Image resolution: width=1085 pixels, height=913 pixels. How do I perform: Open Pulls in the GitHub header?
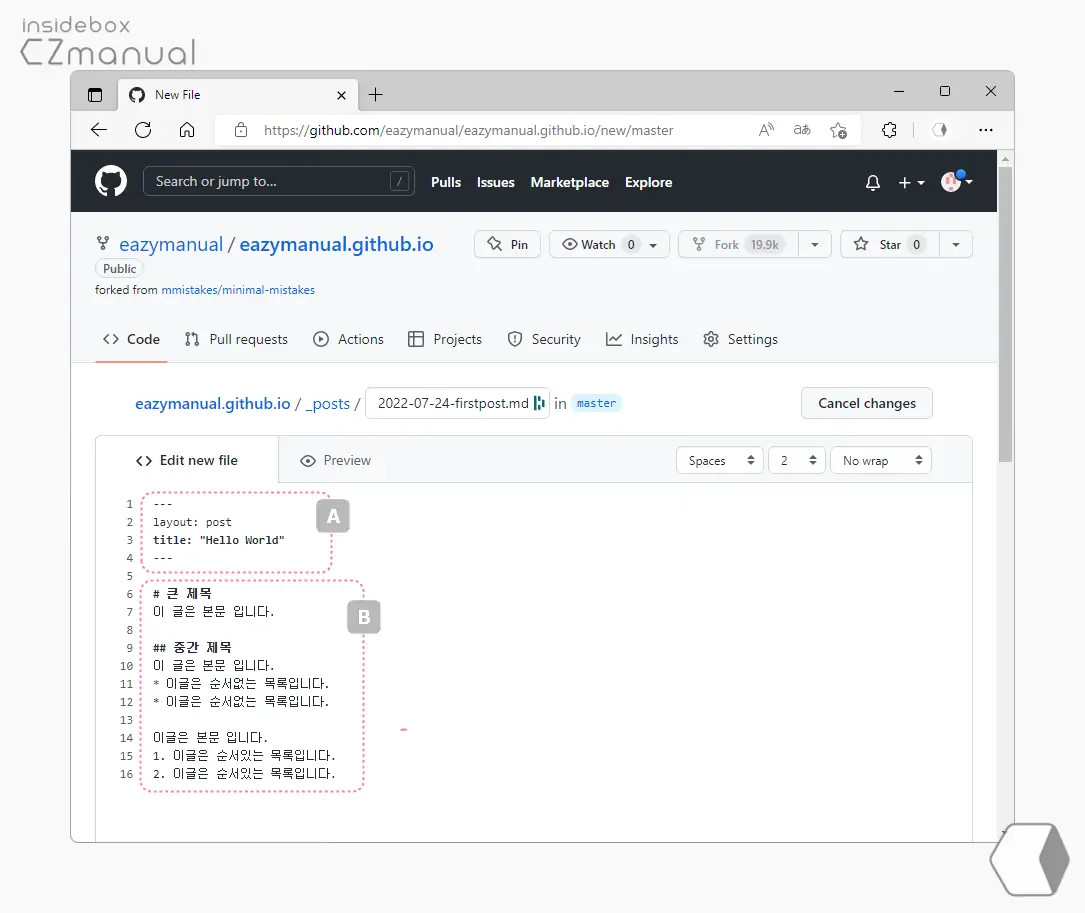[x=446, y=183]
